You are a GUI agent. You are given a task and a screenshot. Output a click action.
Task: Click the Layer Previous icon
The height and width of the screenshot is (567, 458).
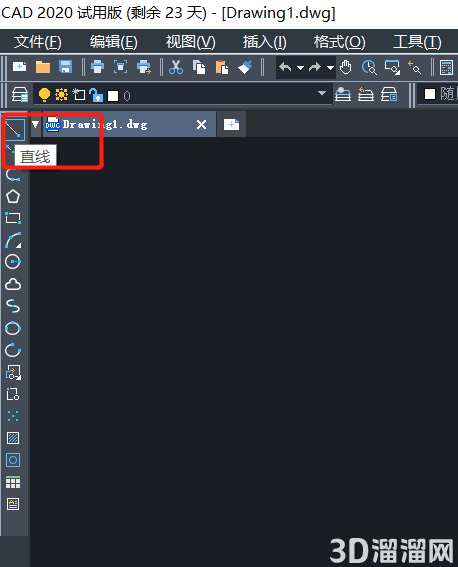point(366,95)
